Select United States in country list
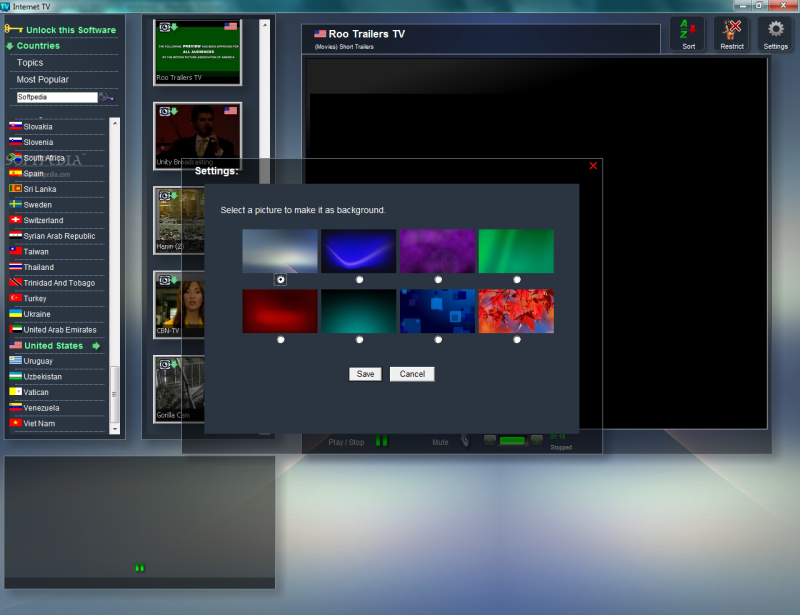This screenshot has height=615, width=800. click(54, 346)
